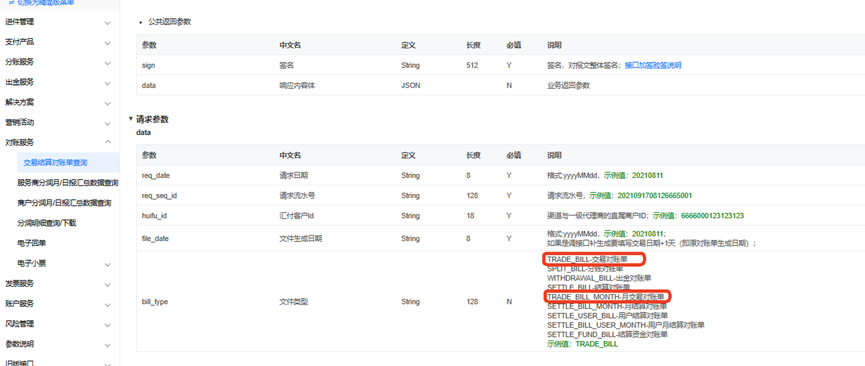The width and height of the screenshot is (865, 366).
Task: Click the 128 length cell in bill_type row
Action: pos(472,302)
